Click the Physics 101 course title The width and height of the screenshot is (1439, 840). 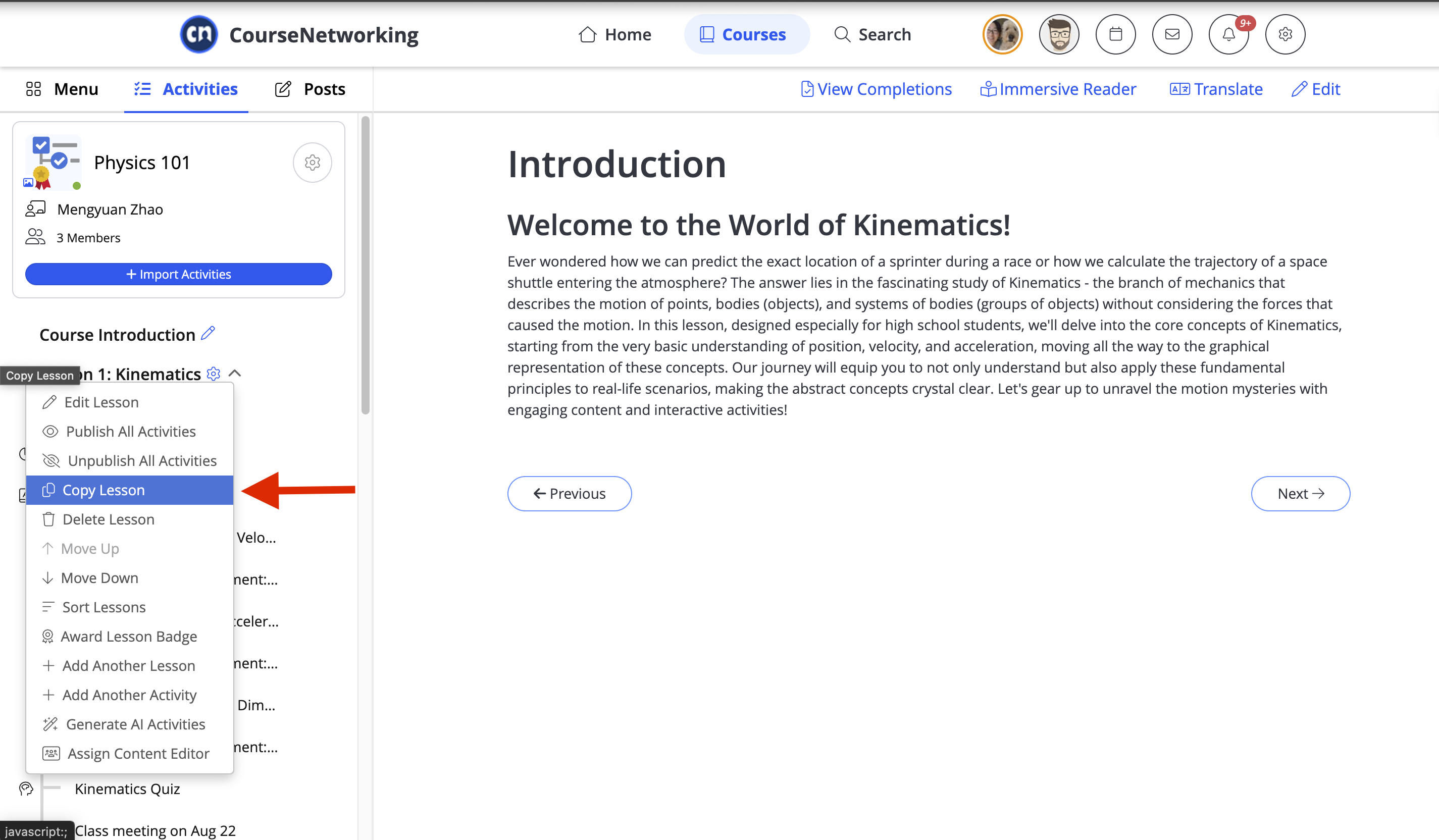click(x=142, y=163)
